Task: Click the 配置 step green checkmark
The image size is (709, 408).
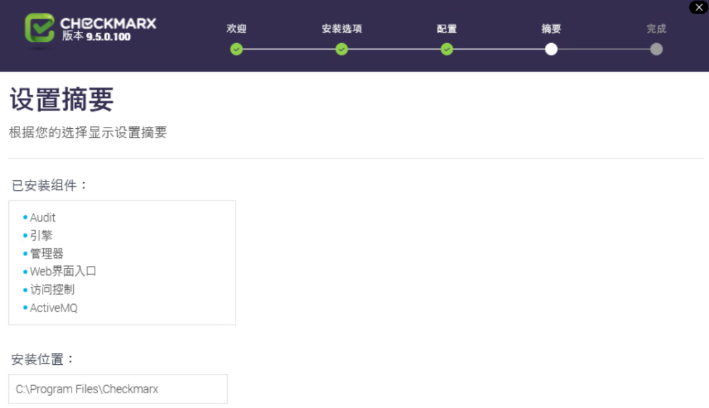Action: click(x=447, y=49)
